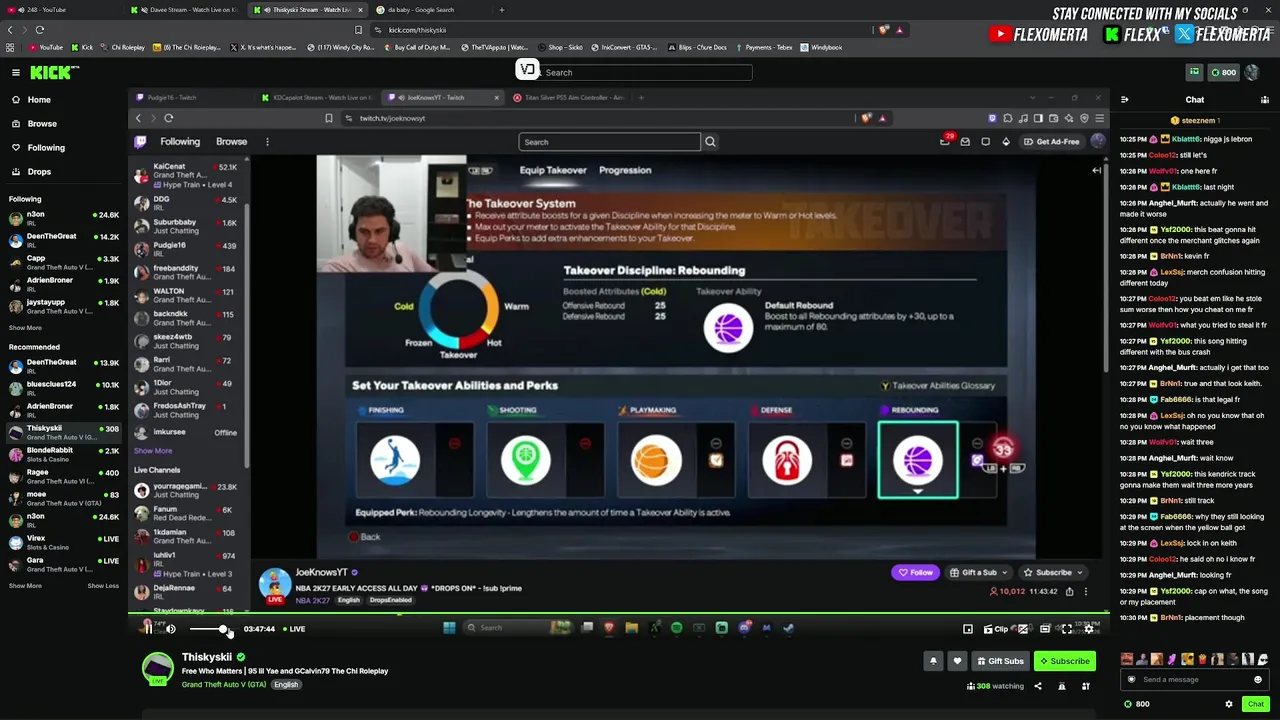Open the Grand Theft Auto V category link
1280x720 pixels.
(x=224, y=685)
